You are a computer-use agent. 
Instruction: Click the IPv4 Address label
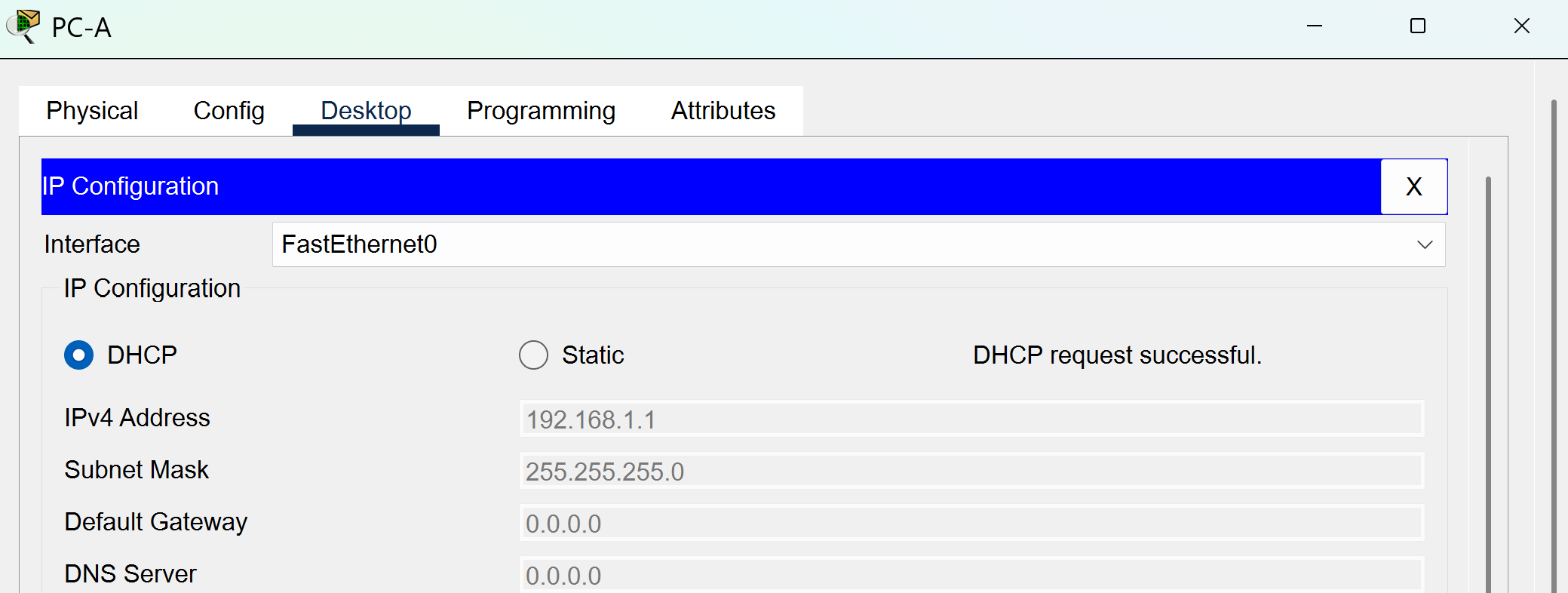[x=137, y=417]
